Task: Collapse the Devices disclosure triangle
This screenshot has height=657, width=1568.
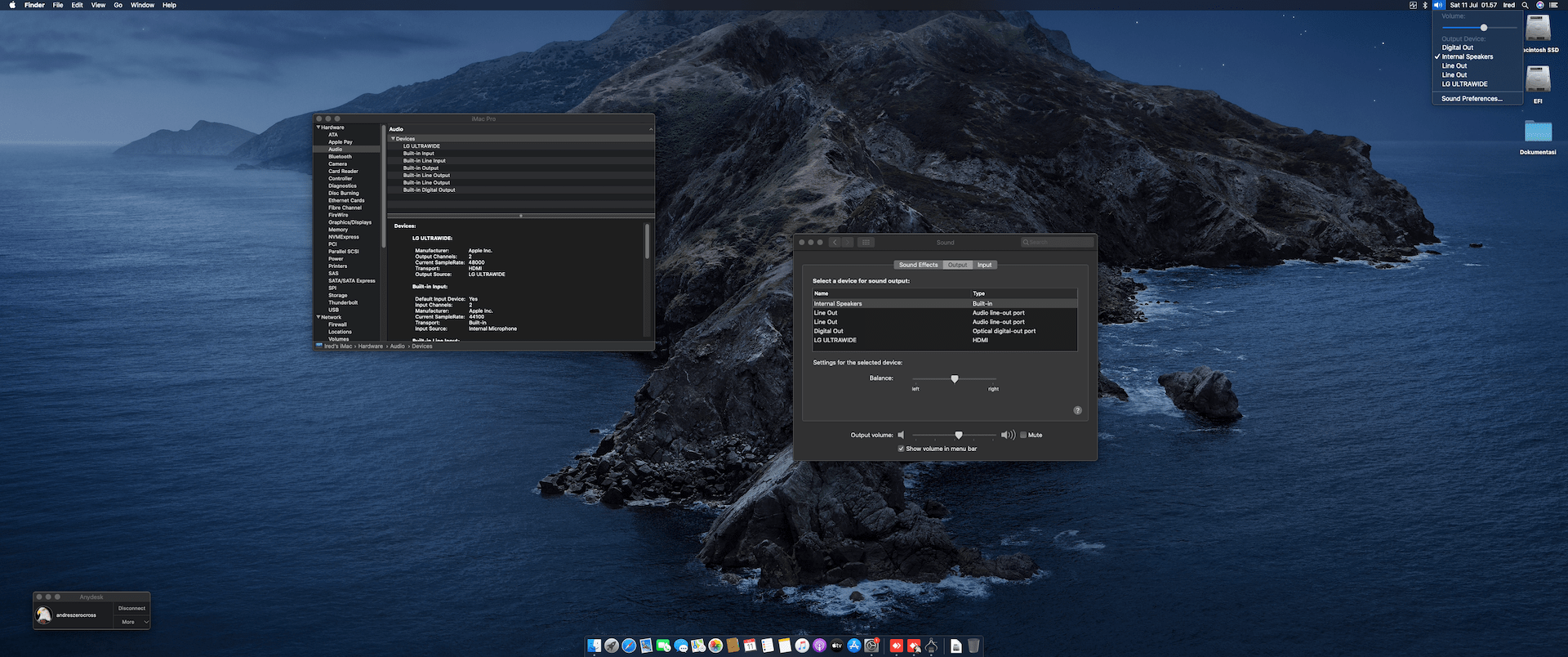Action: pos(393,139)
